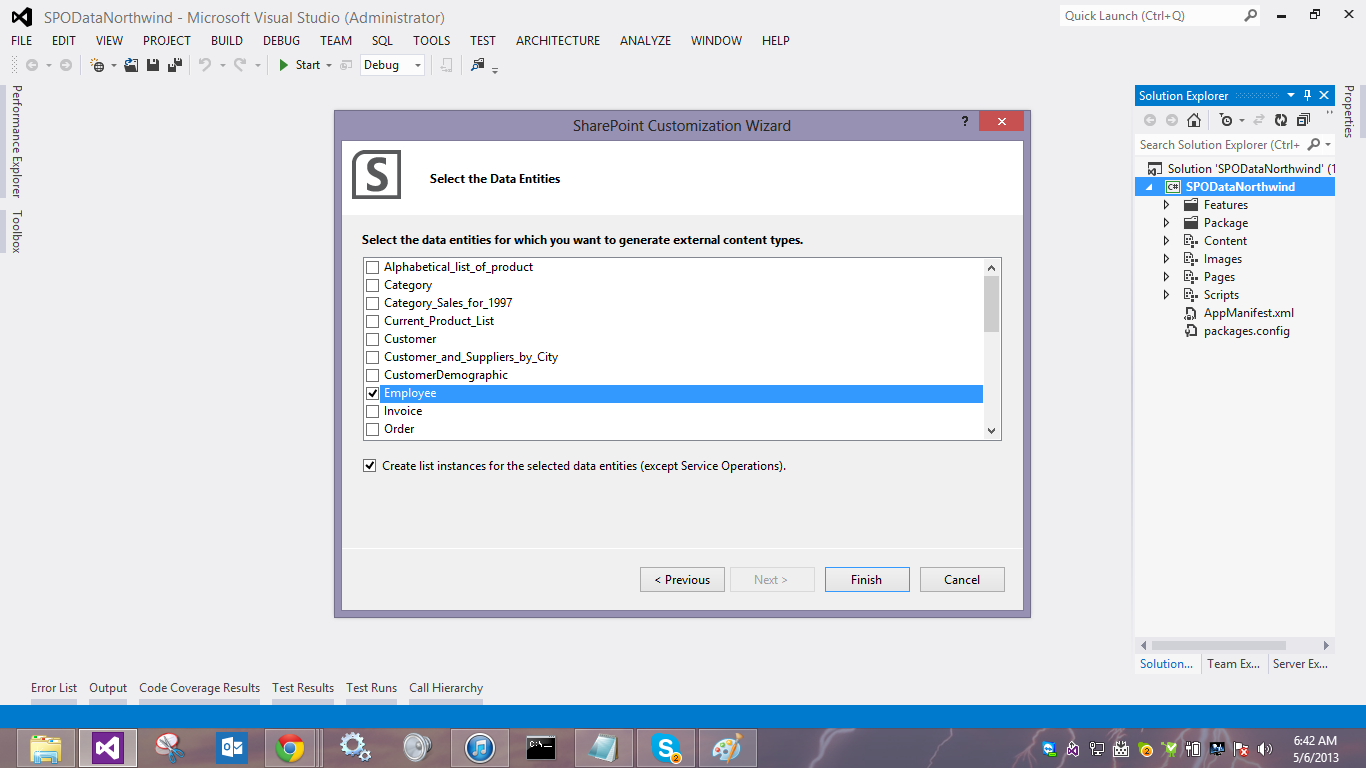Screen dimensions: 1366x768
Task: Open the Debug configuration dropdown
Action: 392,65
